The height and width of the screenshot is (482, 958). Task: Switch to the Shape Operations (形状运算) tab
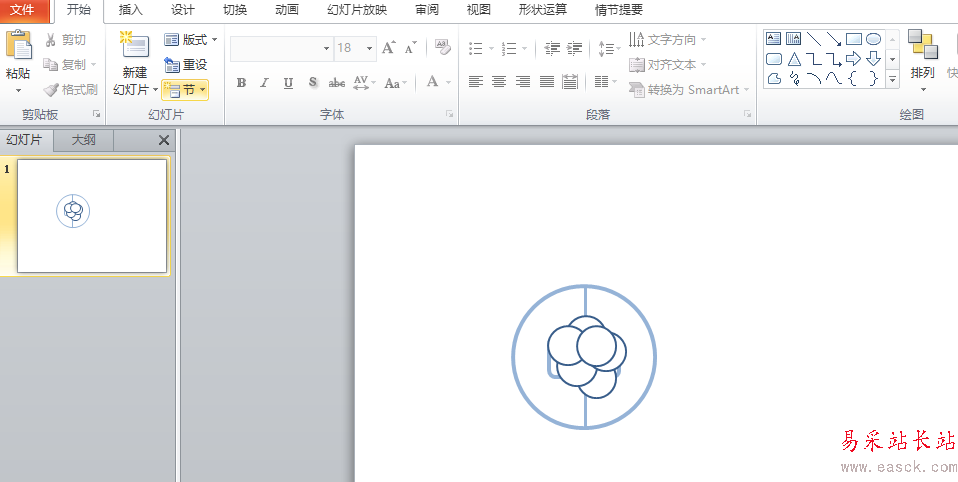[x=543, y=10]
